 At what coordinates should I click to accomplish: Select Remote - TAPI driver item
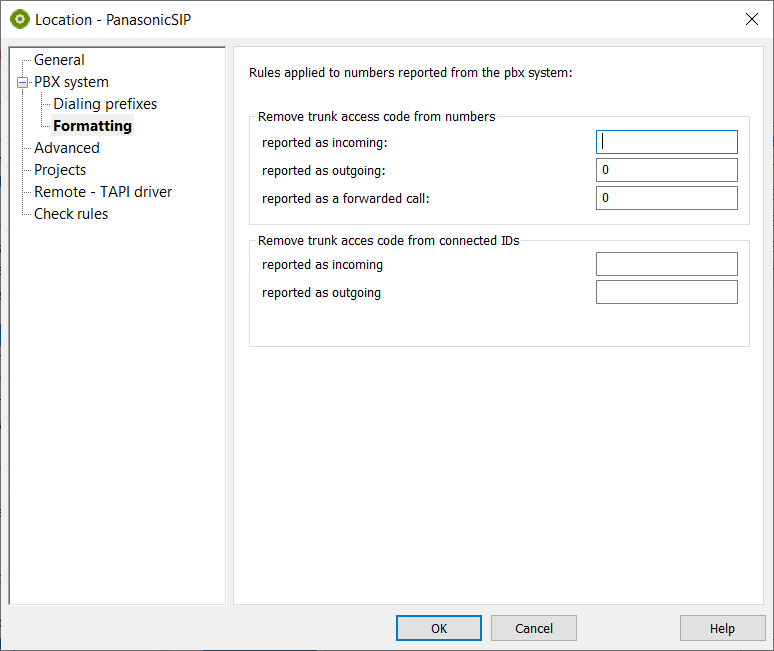[x=103, y=192]
